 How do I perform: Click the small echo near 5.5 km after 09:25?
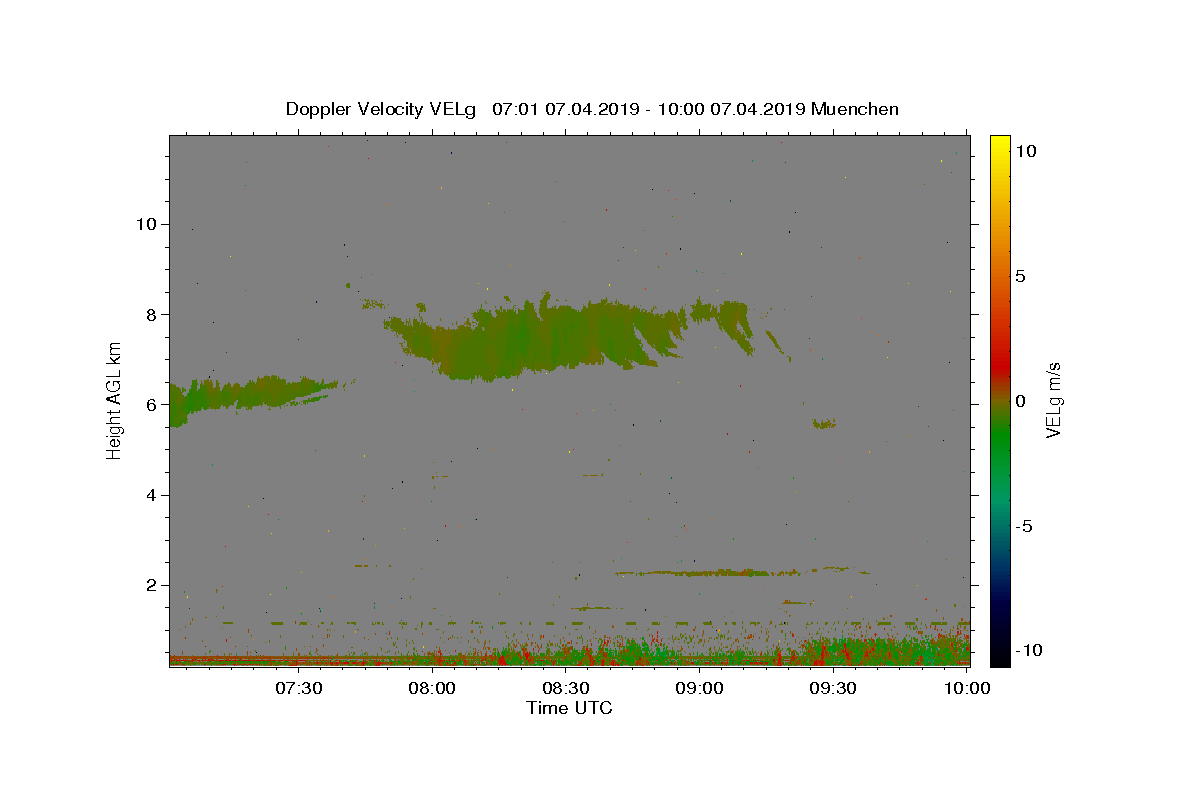pos(824,424)
